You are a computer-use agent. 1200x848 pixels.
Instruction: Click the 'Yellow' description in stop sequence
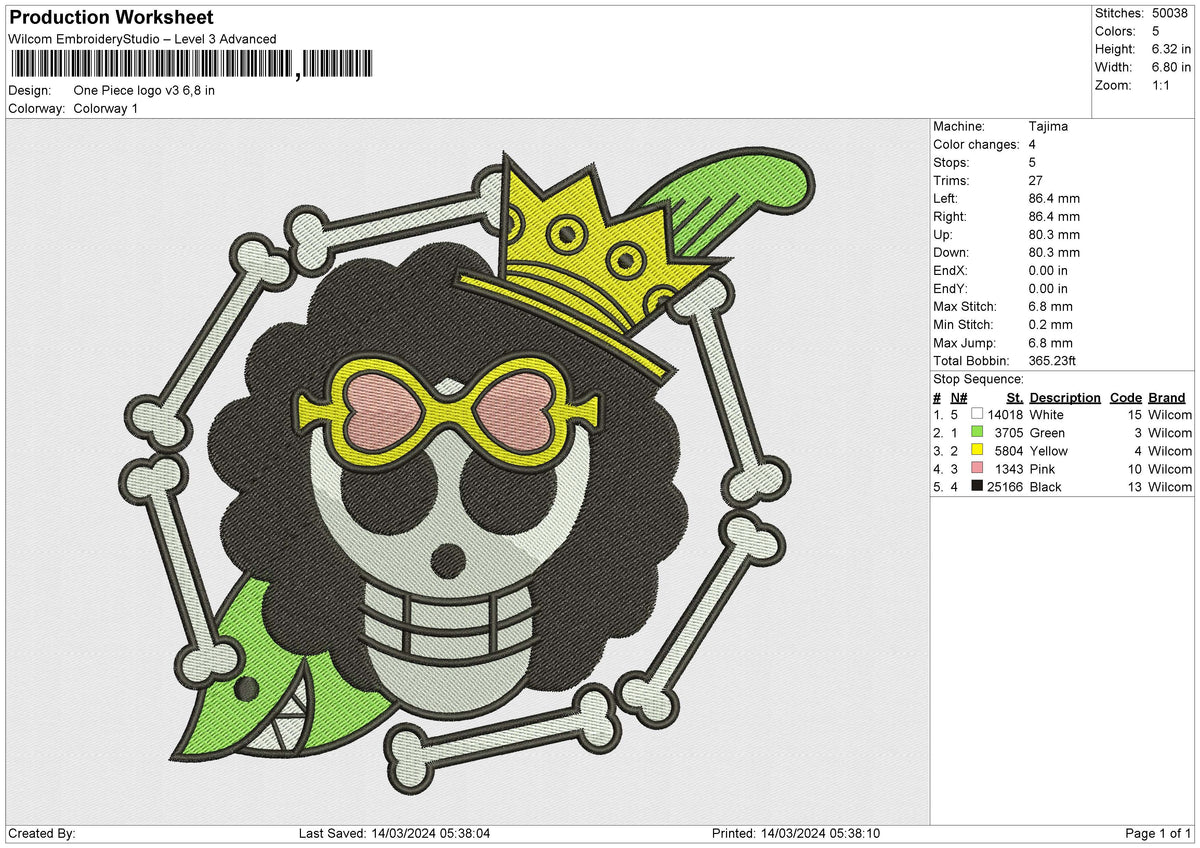1049,450
